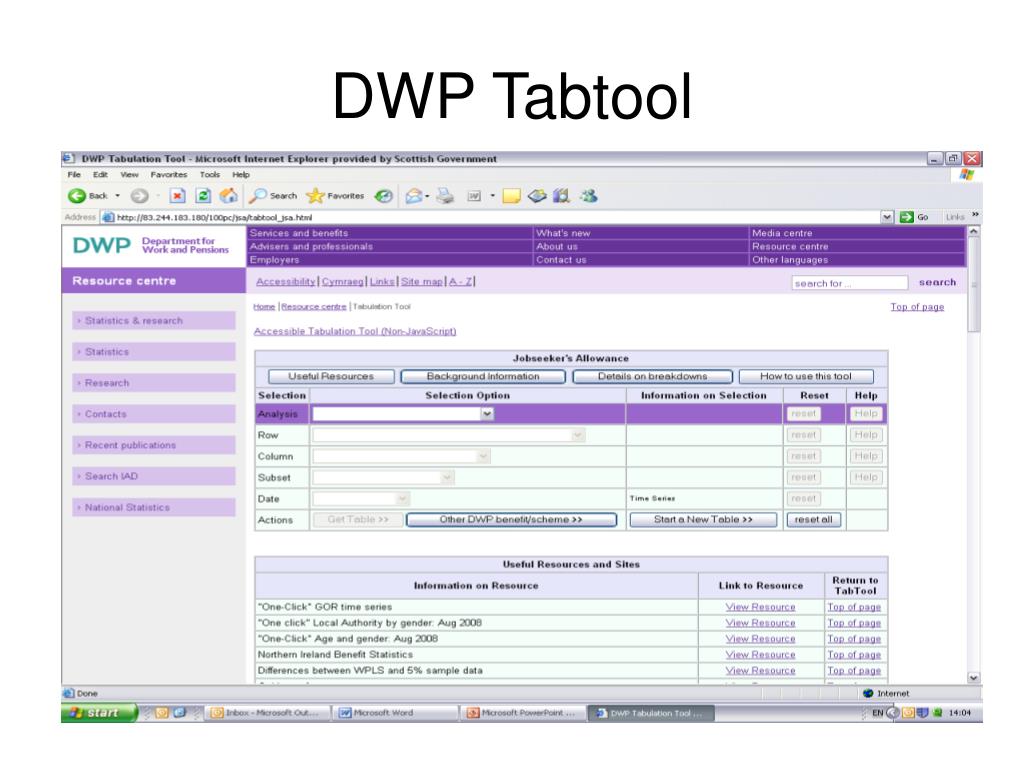Expand the Subset selection dropdown
The width and height of the screenshot is (1024, 768).
click(x=447, y=477)
